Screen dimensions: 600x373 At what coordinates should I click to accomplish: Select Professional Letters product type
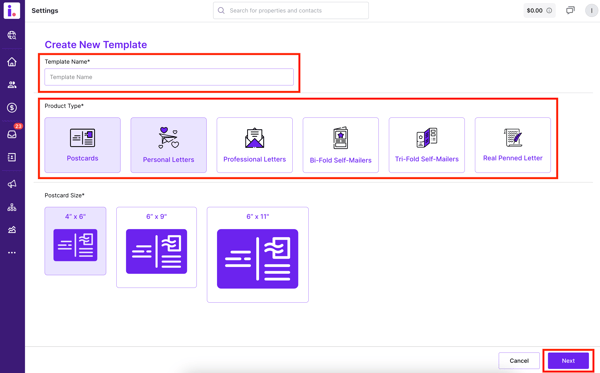pos(254,145)
